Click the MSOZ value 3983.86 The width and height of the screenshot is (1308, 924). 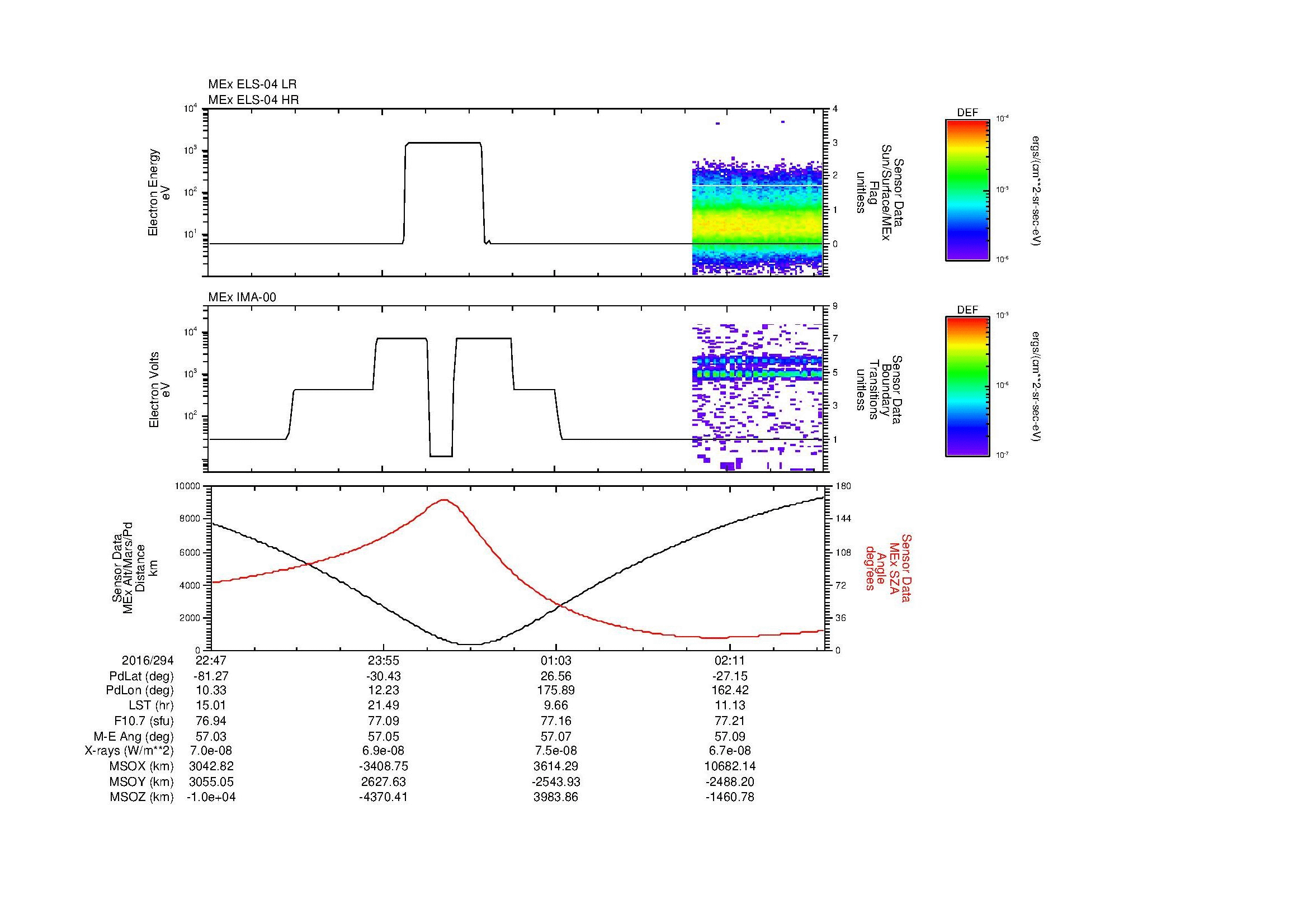tap(556, 797)
